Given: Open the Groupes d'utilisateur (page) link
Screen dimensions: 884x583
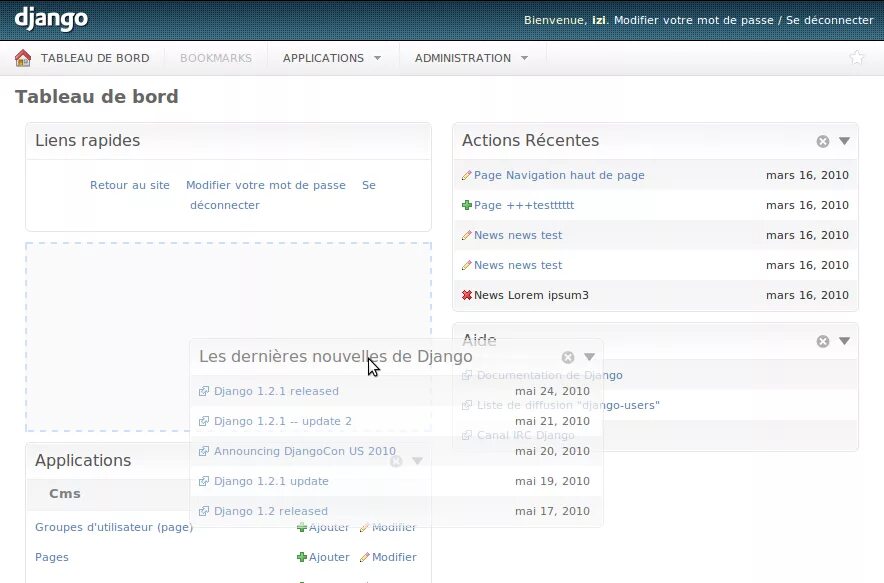Looking at the screenshot, I should pyautogui.click(x=114, y=527).
